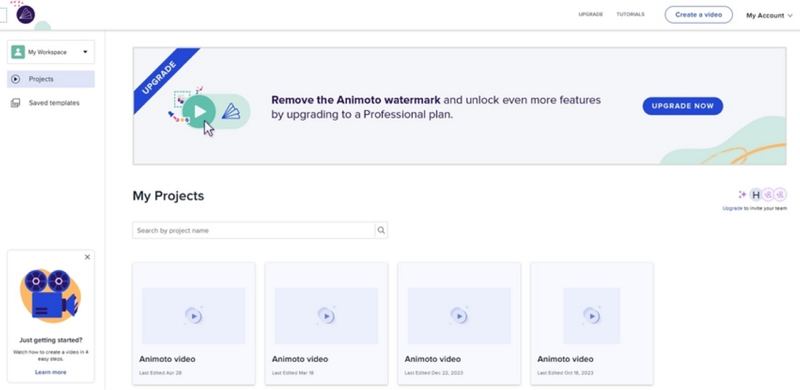Open project thumbnail edited Oct 18, 2023
800x390 pixels.
[592, 315]
